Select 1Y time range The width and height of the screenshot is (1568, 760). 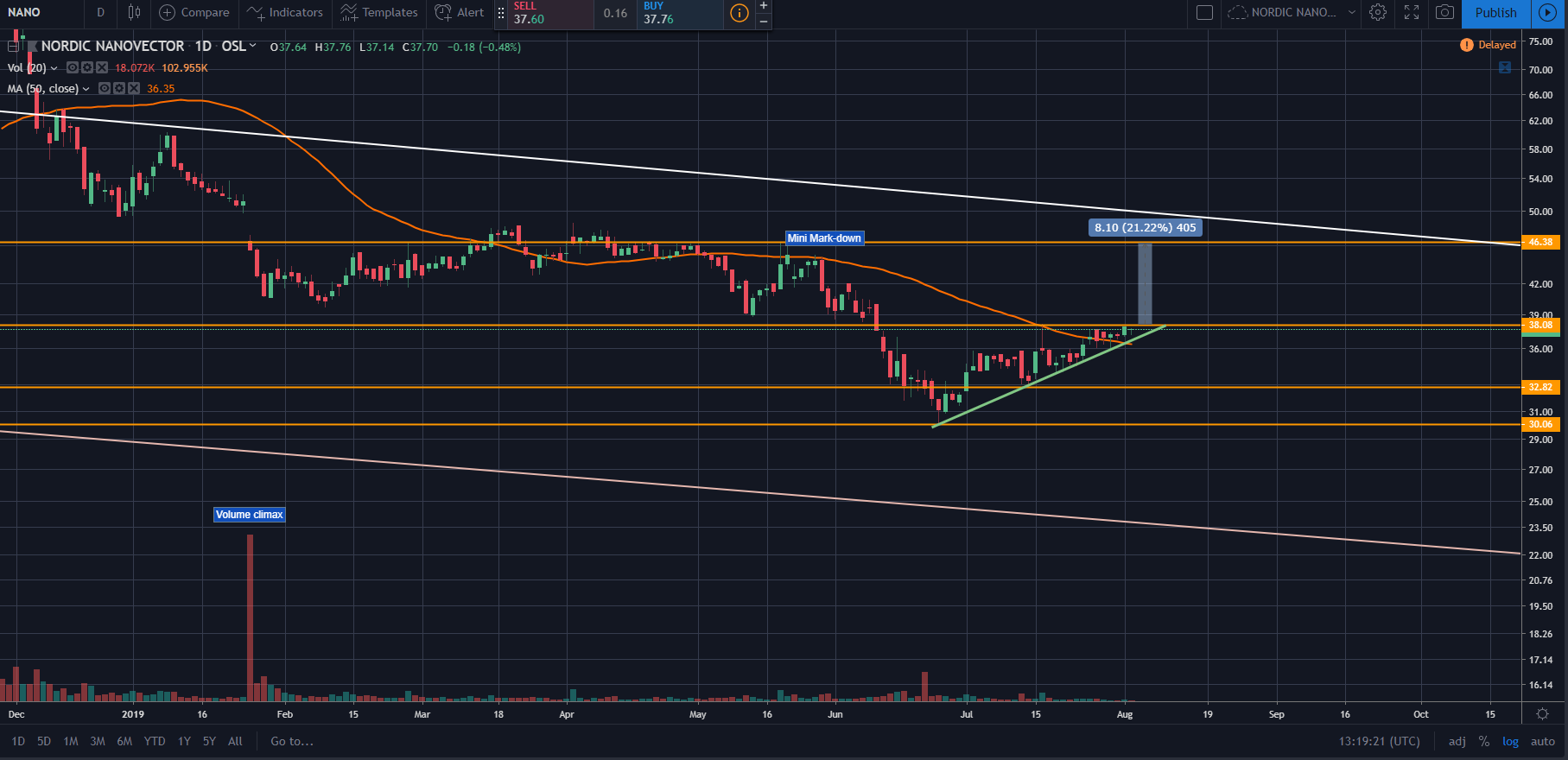(184, 741)
